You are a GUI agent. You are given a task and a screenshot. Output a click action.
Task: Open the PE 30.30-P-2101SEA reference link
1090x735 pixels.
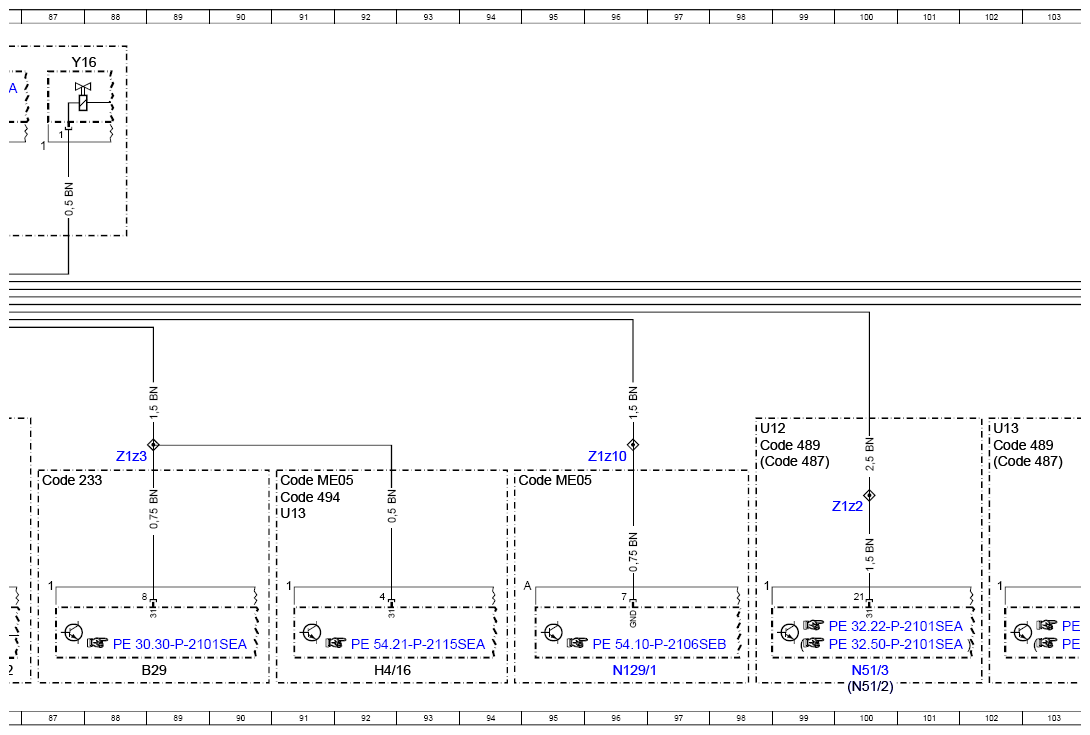(179, 644)
